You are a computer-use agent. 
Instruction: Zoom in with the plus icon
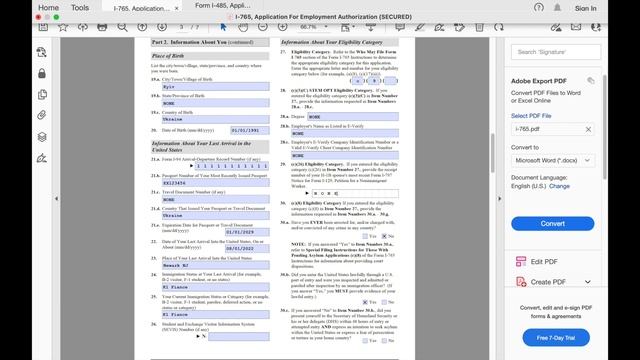282,27
